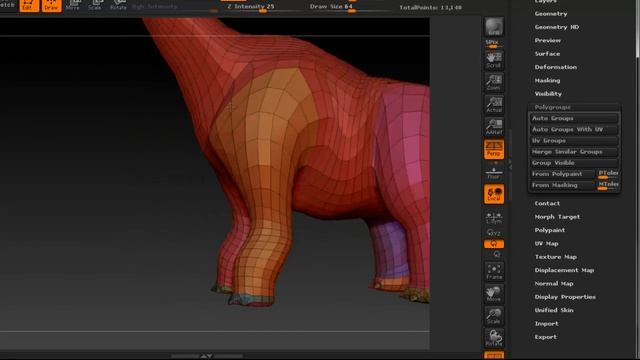Click the BPR render icon

pos(494,27)
